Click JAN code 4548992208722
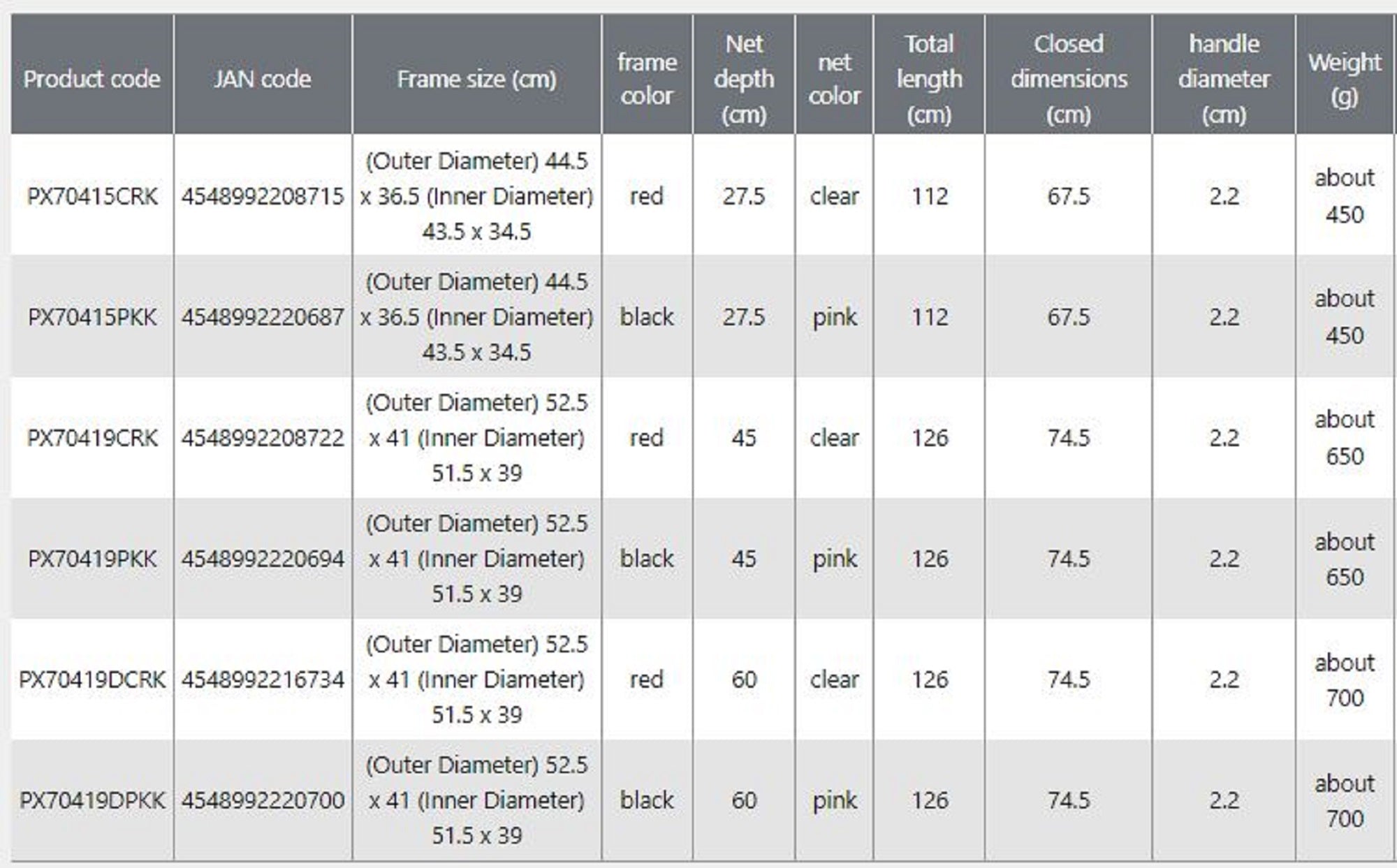 click(263, 438)
